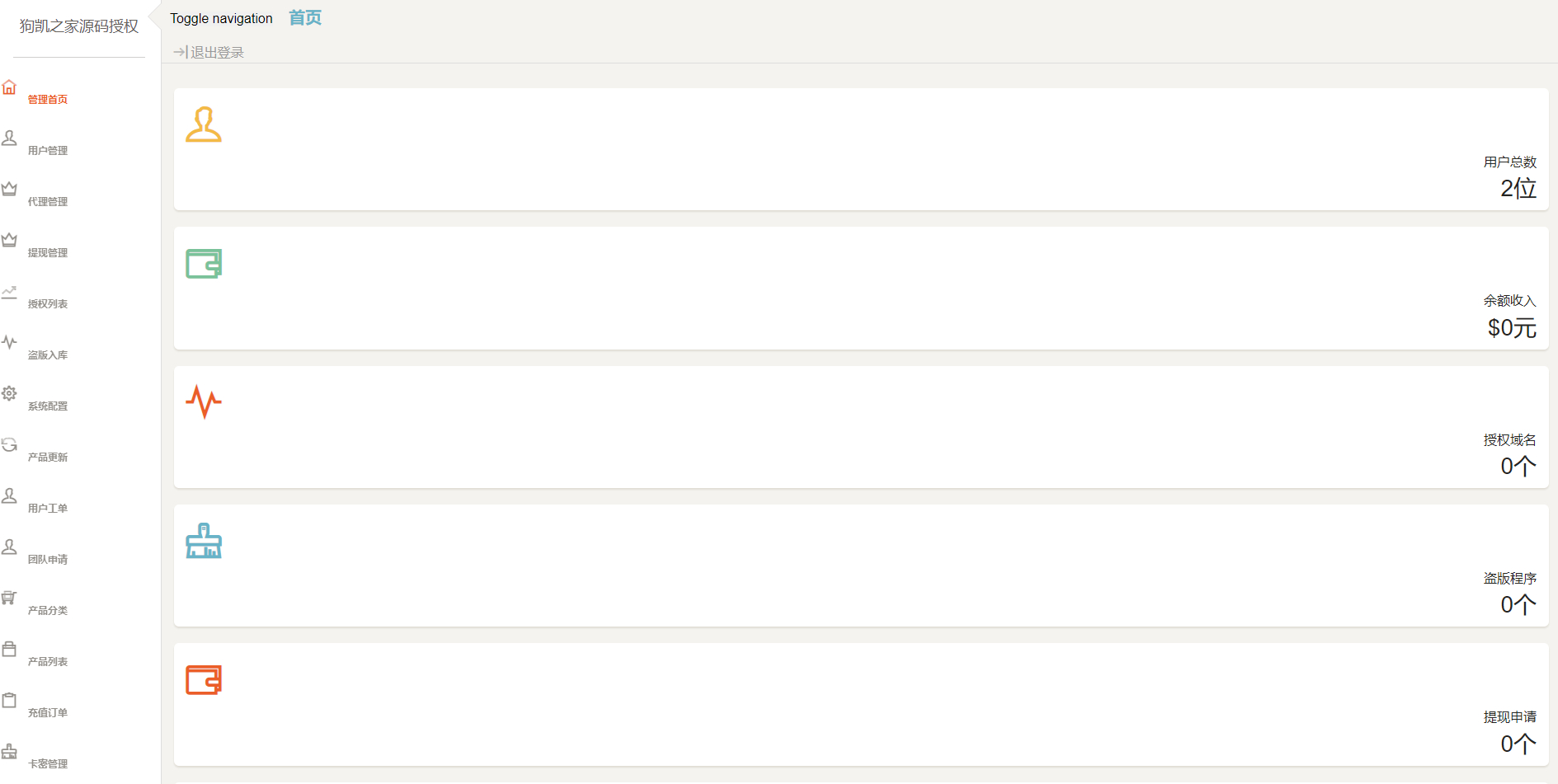Open 充值订单 sidebar entry

[x=48, y=713]
